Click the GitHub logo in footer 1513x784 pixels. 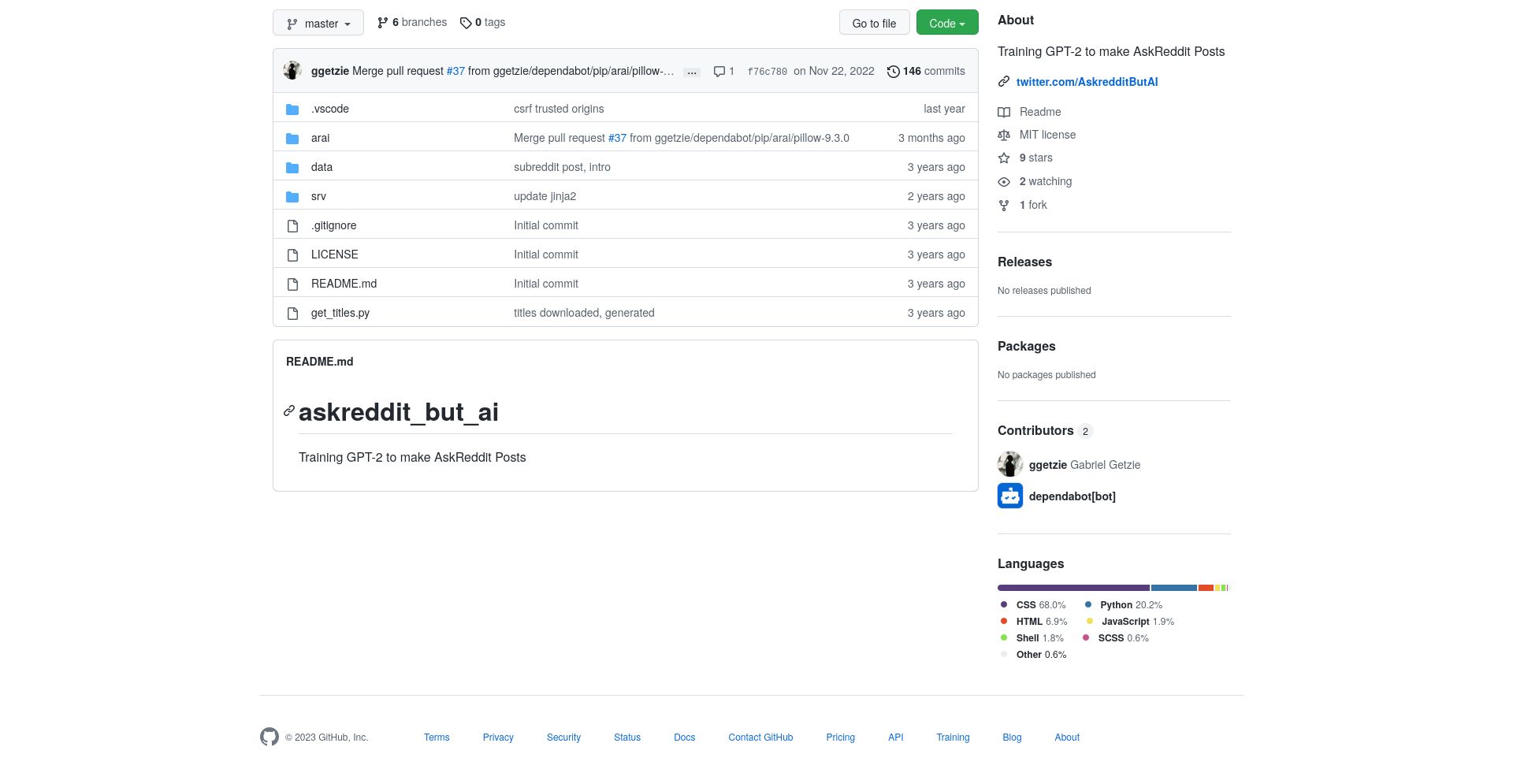coord(270,737)
